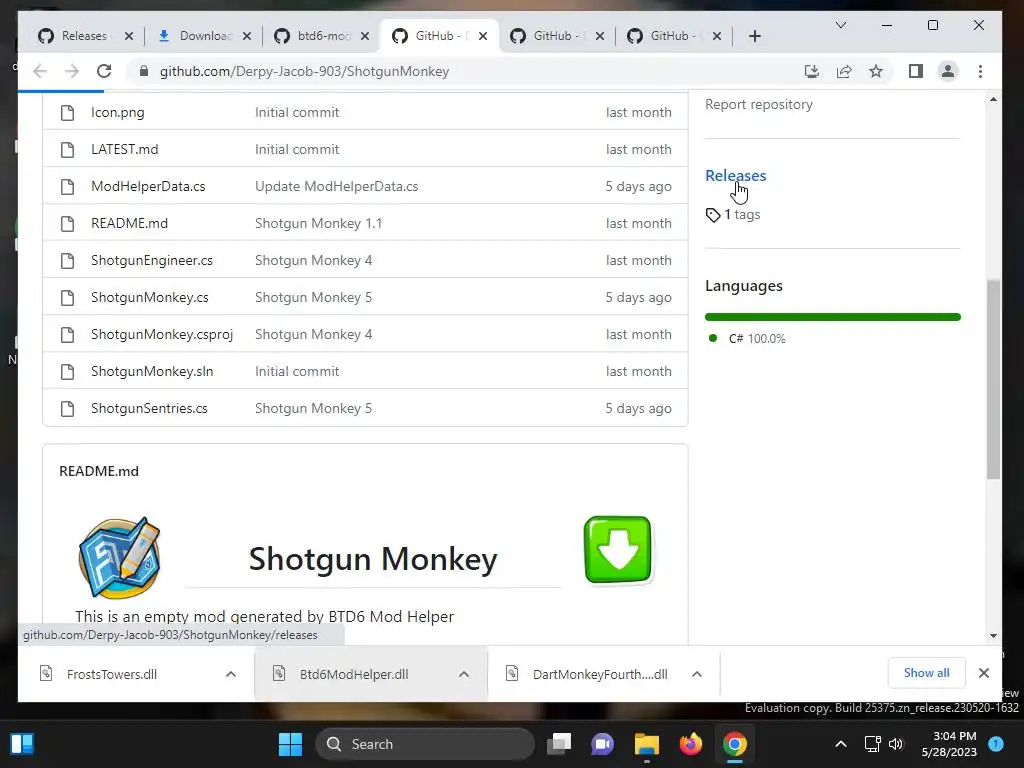Open a new browser tab
1024x768 pixels.
tap(755, 36)
